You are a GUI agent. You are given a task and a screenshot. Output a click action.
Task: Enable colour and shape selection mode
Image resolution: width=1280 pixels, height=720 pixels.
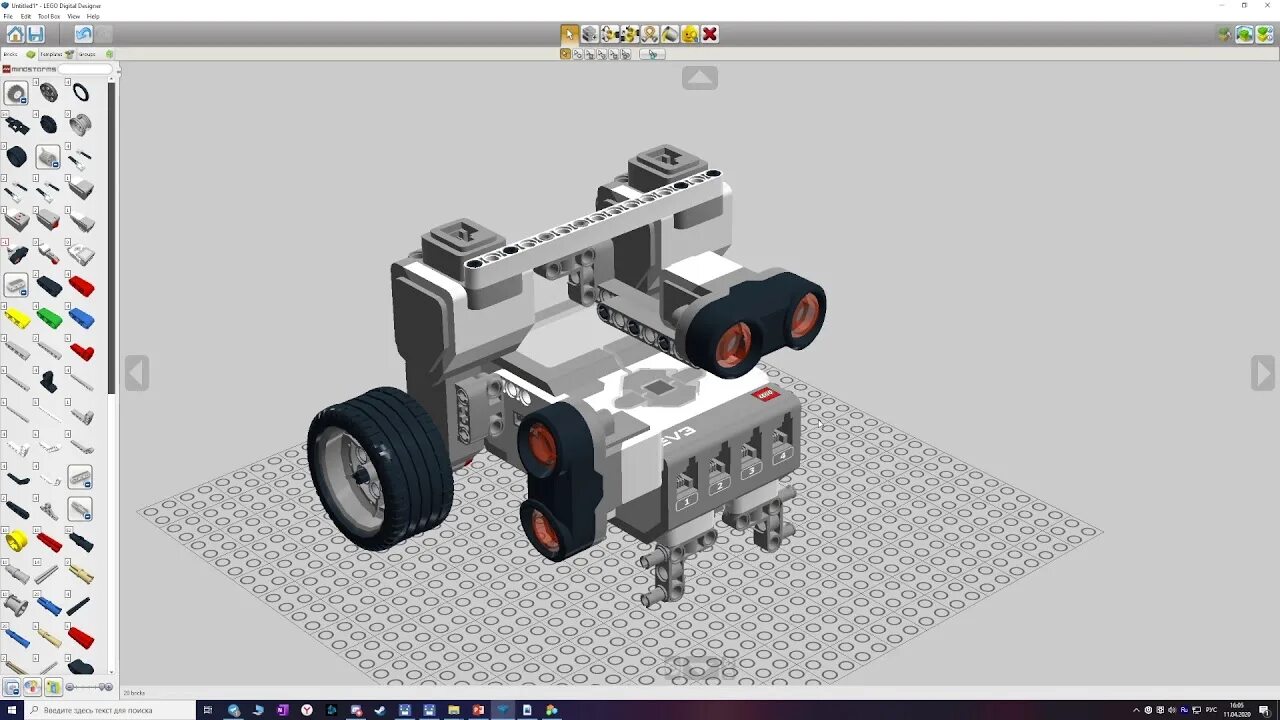coord(625,54)
